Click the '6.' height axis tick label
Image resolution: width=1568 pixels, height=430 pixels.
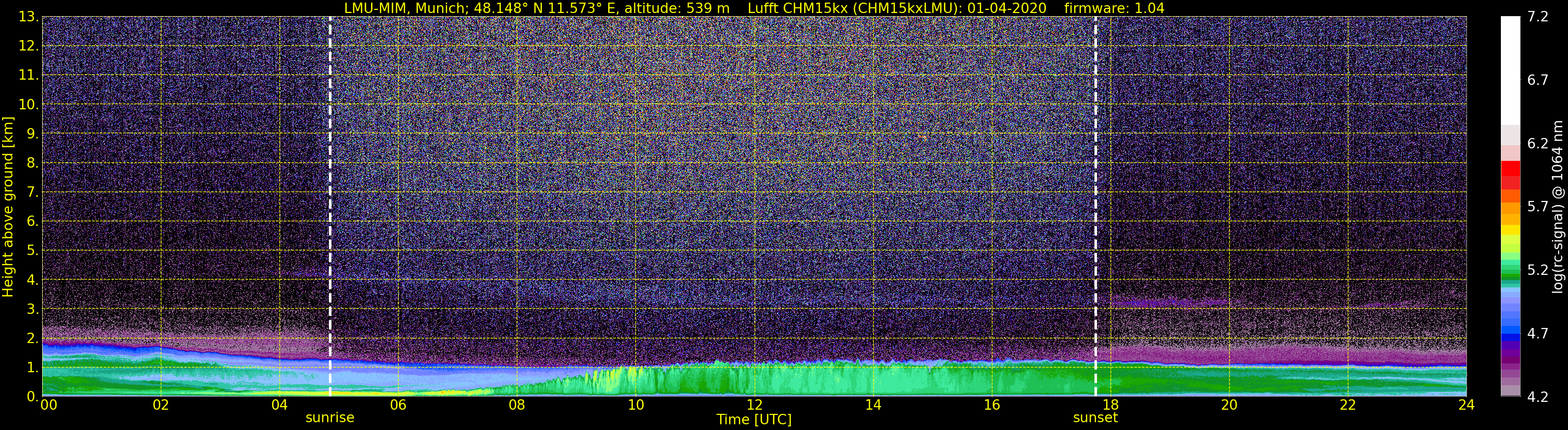(x=33, y=221)
